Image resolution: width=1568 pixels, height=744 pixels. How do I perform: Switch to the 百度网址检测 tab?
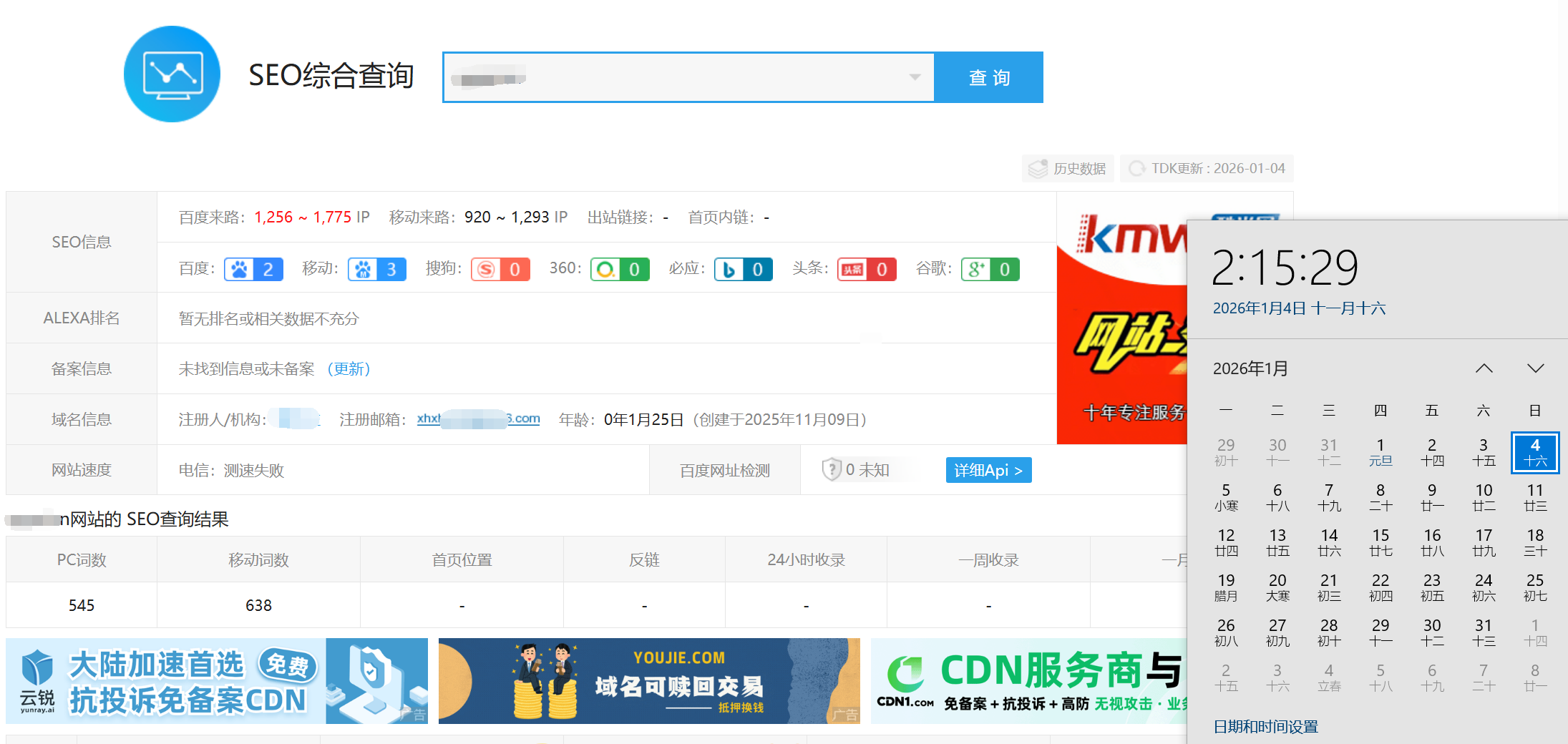pos(724,470)
